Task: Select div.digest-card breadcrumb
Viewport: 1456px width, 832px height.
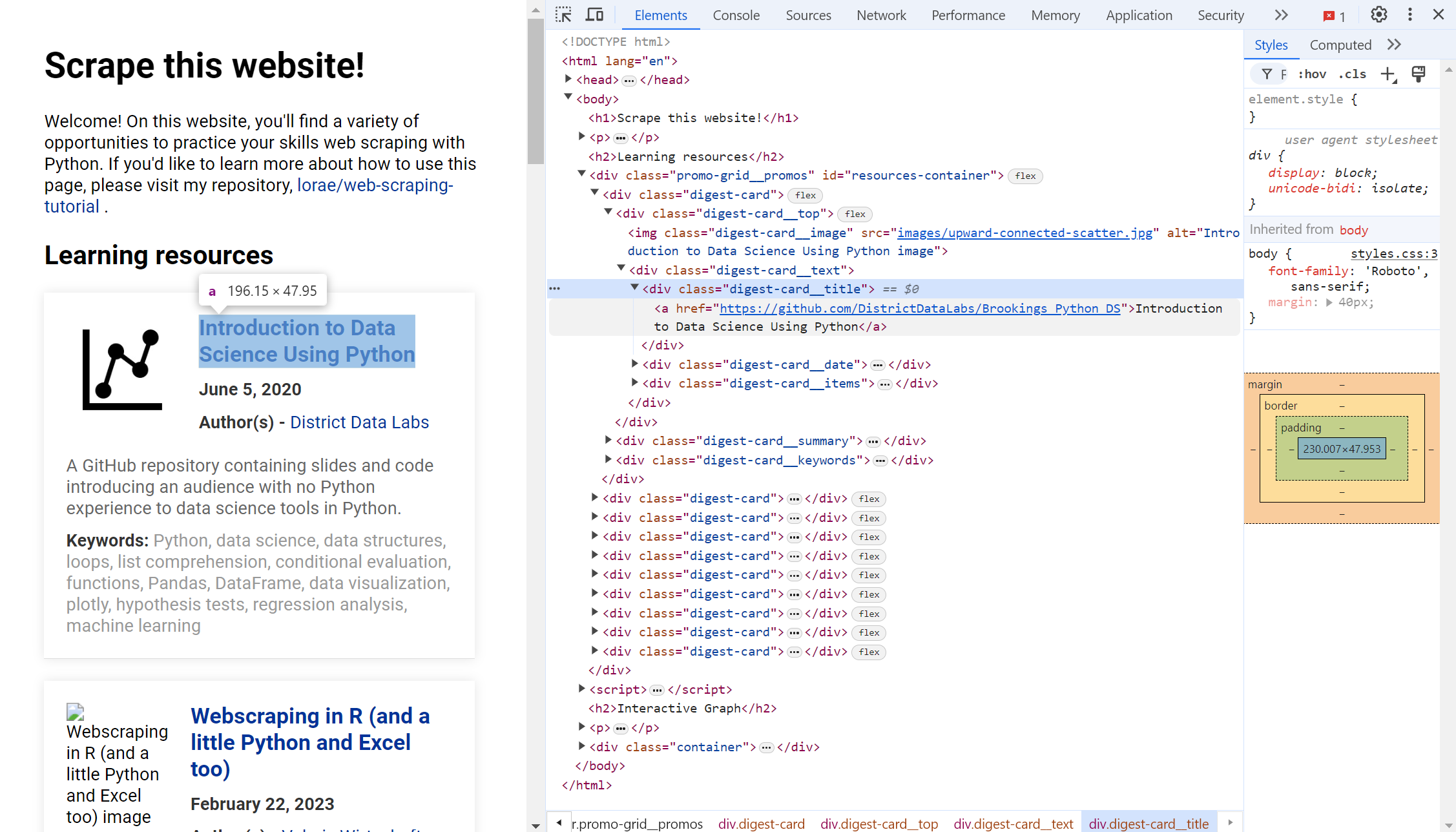Action: pyautogui.click(x=761, y=824)
